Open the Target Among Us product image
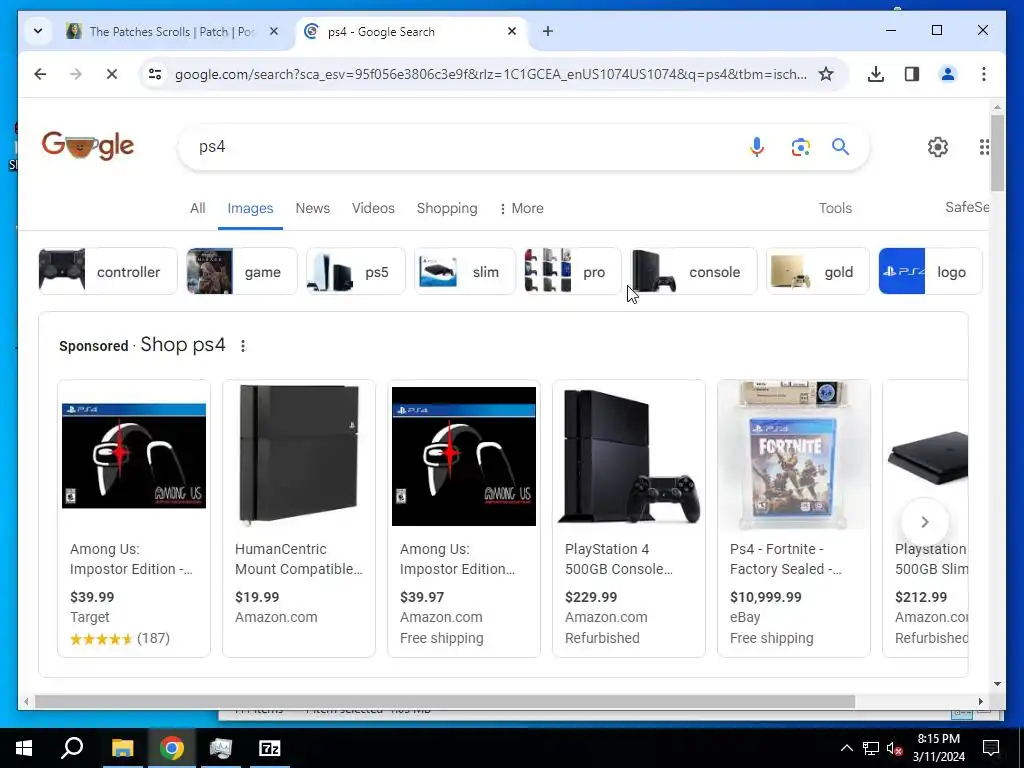Image resolution: width=1024 pixels, height=768 pixels. click(134, 455)
